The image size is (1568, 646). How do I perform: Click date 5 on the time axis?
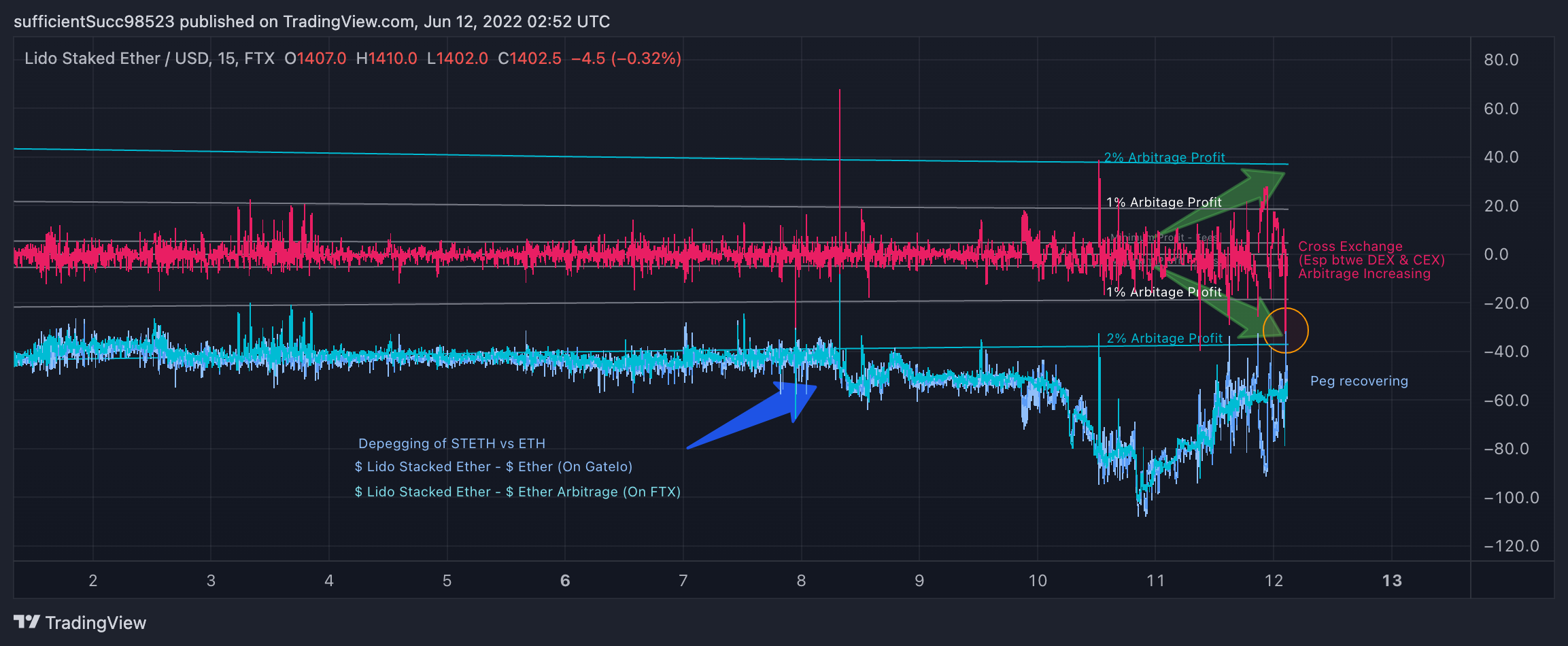[x=447, y=581]
